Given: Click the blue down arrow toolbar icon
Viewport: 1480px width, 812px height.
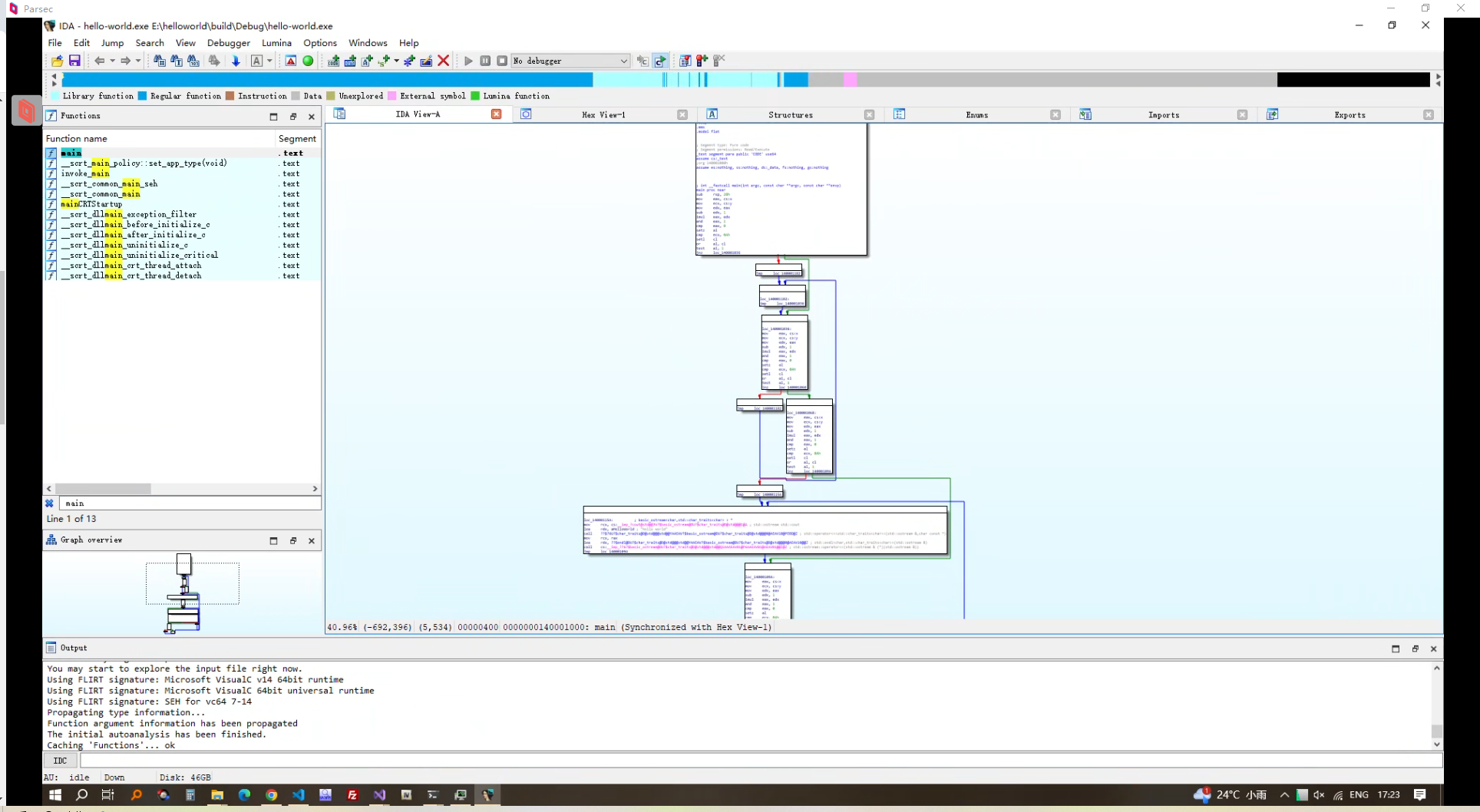Looking at the screenshot, I should coord(236,61).
